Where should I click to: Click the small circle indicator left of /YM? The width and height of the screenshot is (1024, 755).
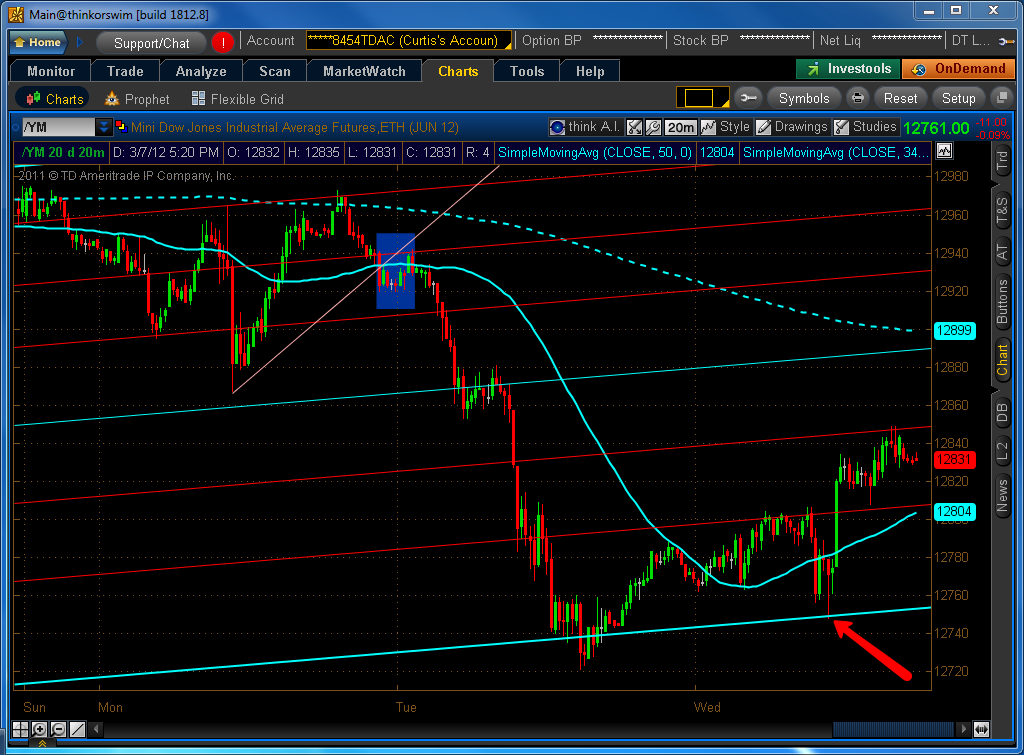tap(16, 127)
